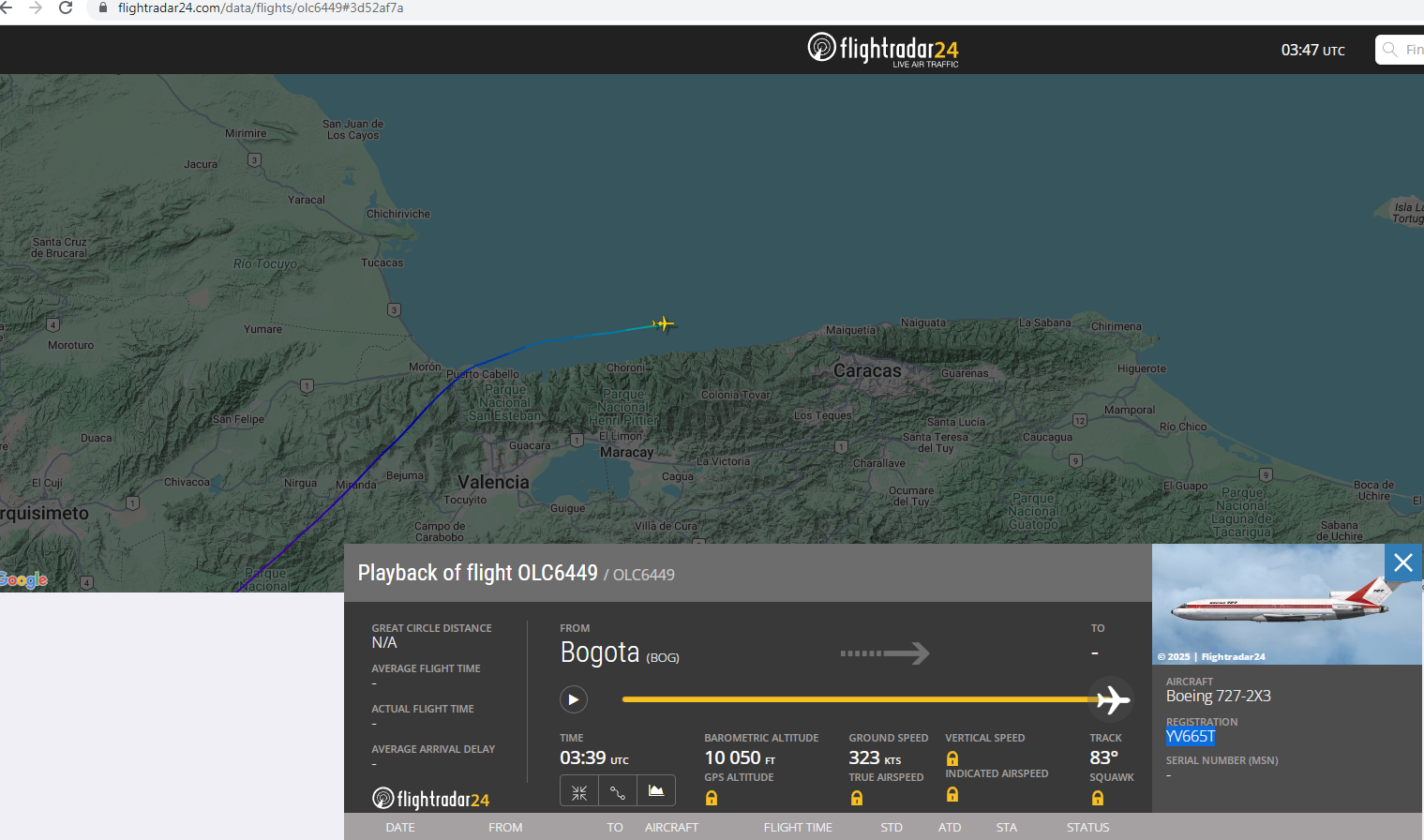Click the STATUS column header
This screenshot has width=1424, height=840.
pos(1087,828)
